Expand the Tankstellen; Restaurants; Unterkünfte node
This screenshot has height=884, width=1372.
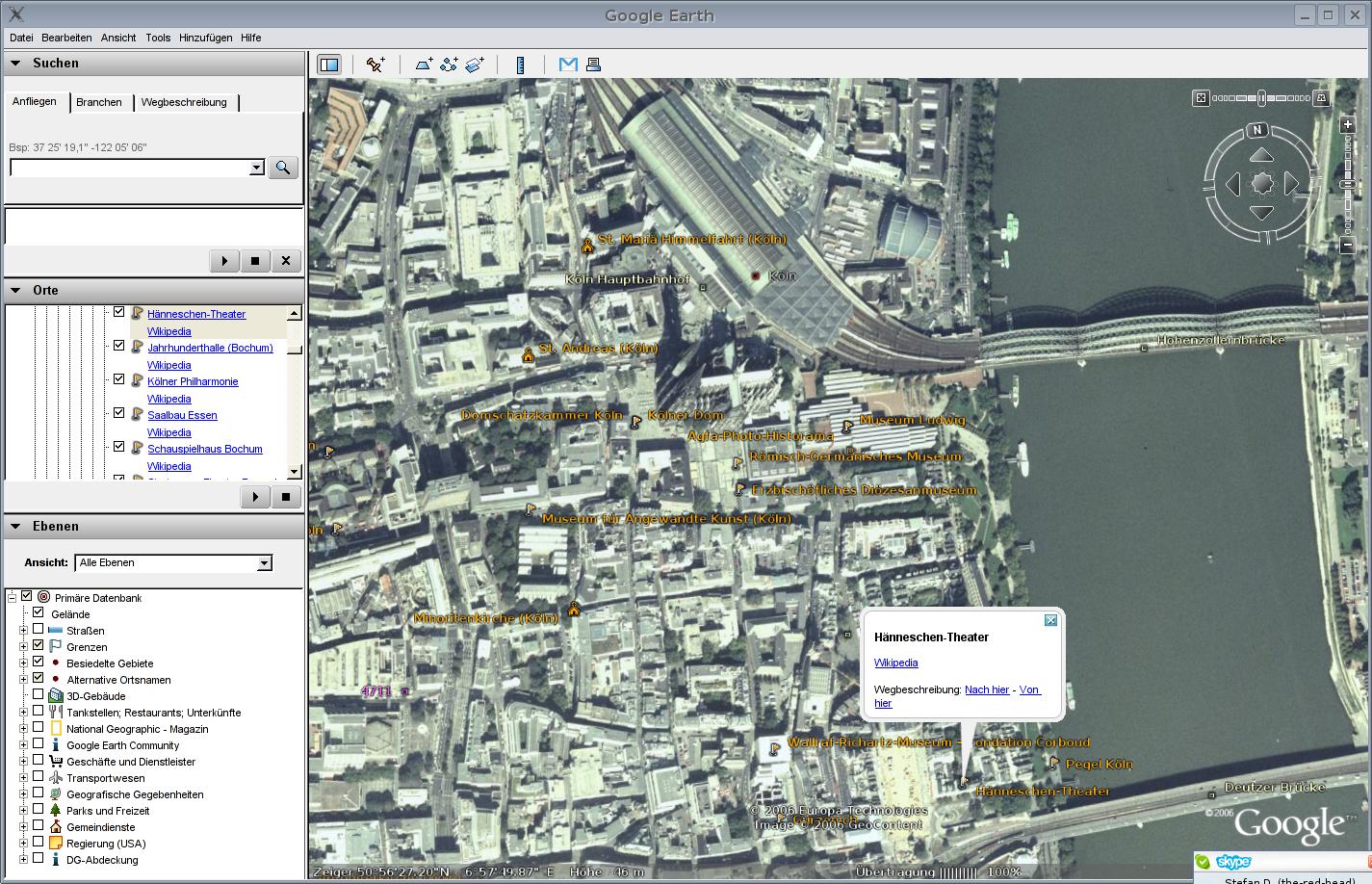pyautogui.click(x=23, y=713)
